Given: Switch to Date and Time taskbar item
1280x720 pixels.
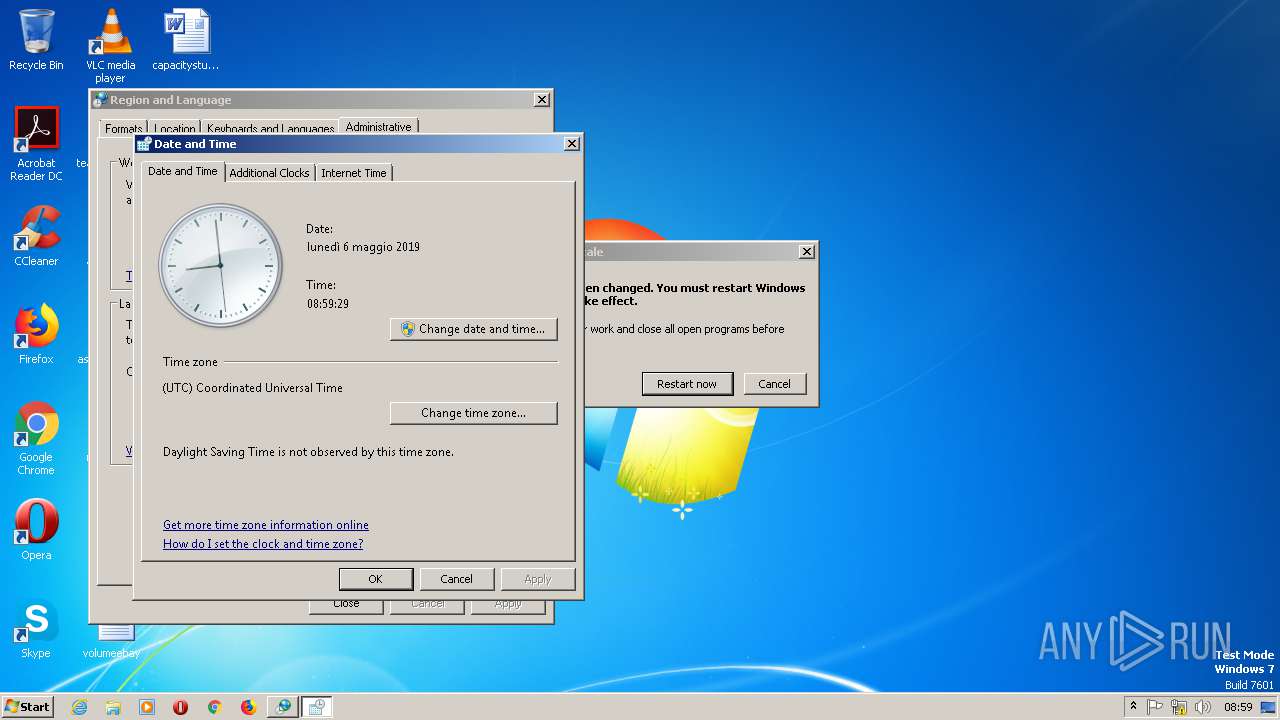Looking at the screenshot, I should (x=316, y=707).
